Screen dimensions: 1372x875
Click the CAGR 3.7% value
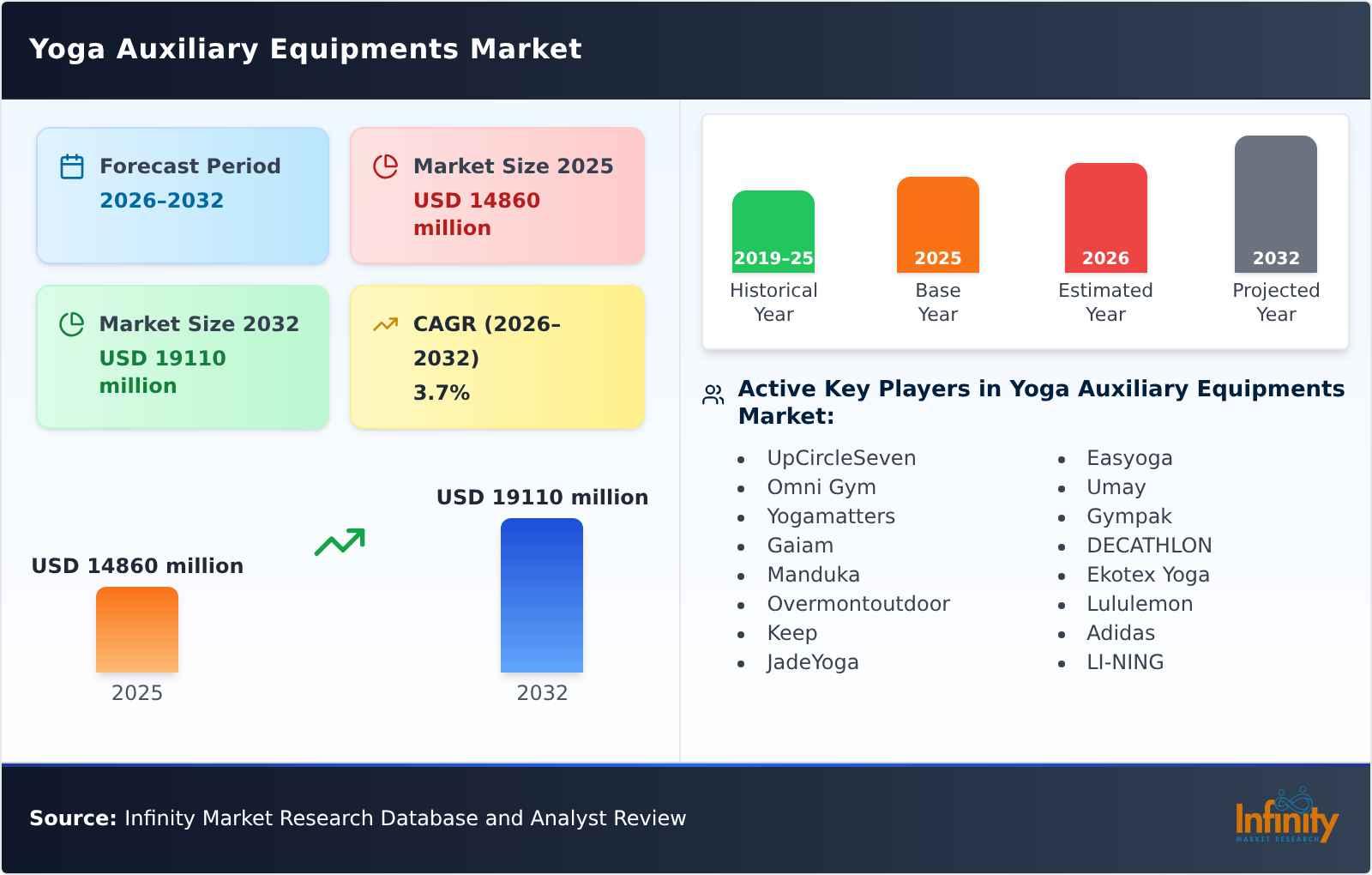439,393
